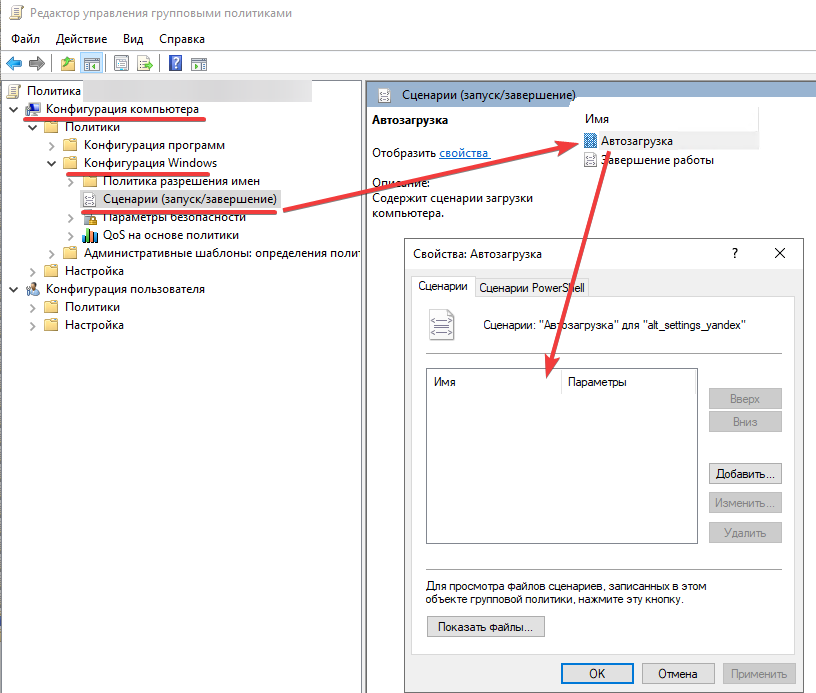Click the Параметры безопасности lock icon

(x=90, y=217)
